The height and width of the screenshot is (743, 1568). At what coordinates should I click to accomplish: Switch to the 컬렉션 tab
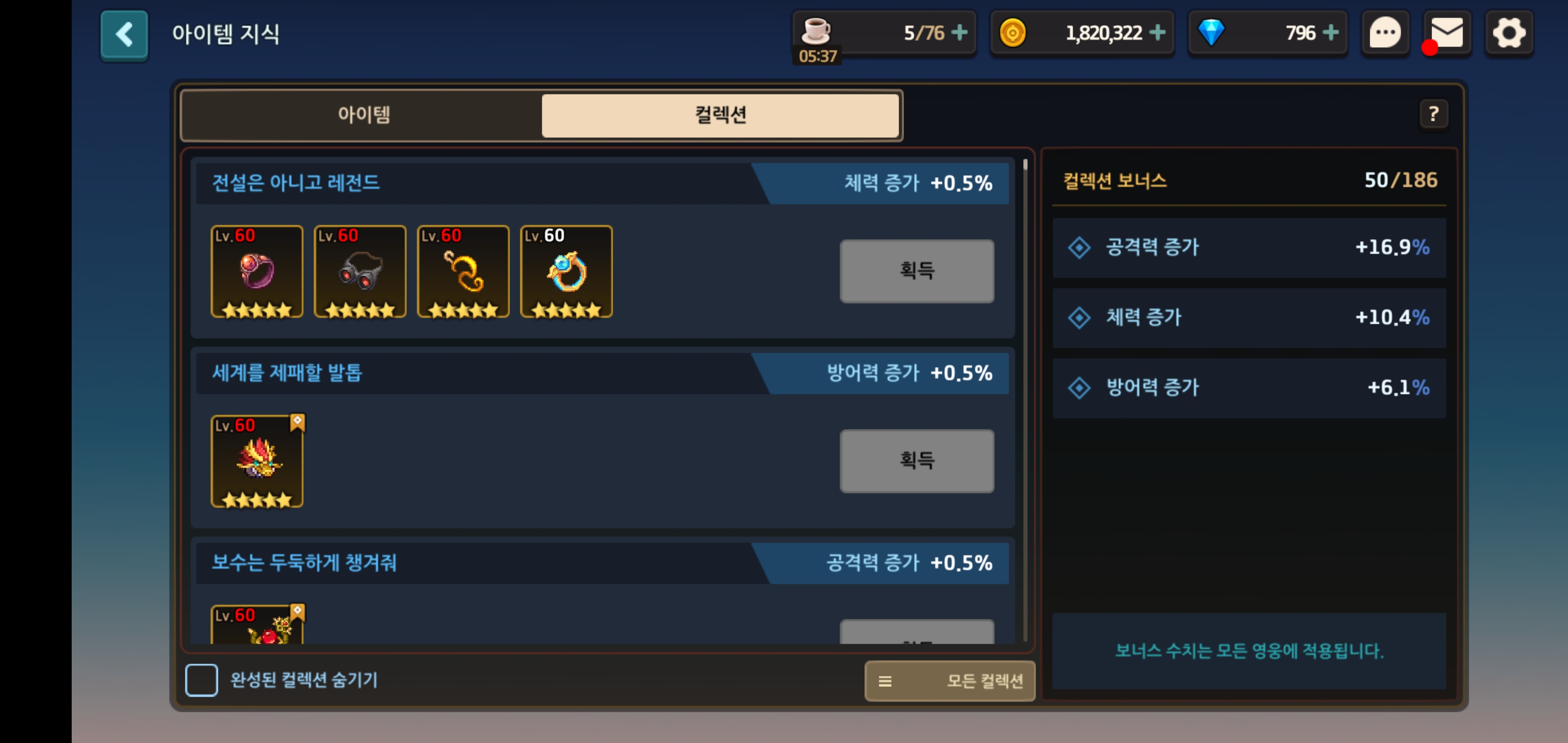coord(721,115)
